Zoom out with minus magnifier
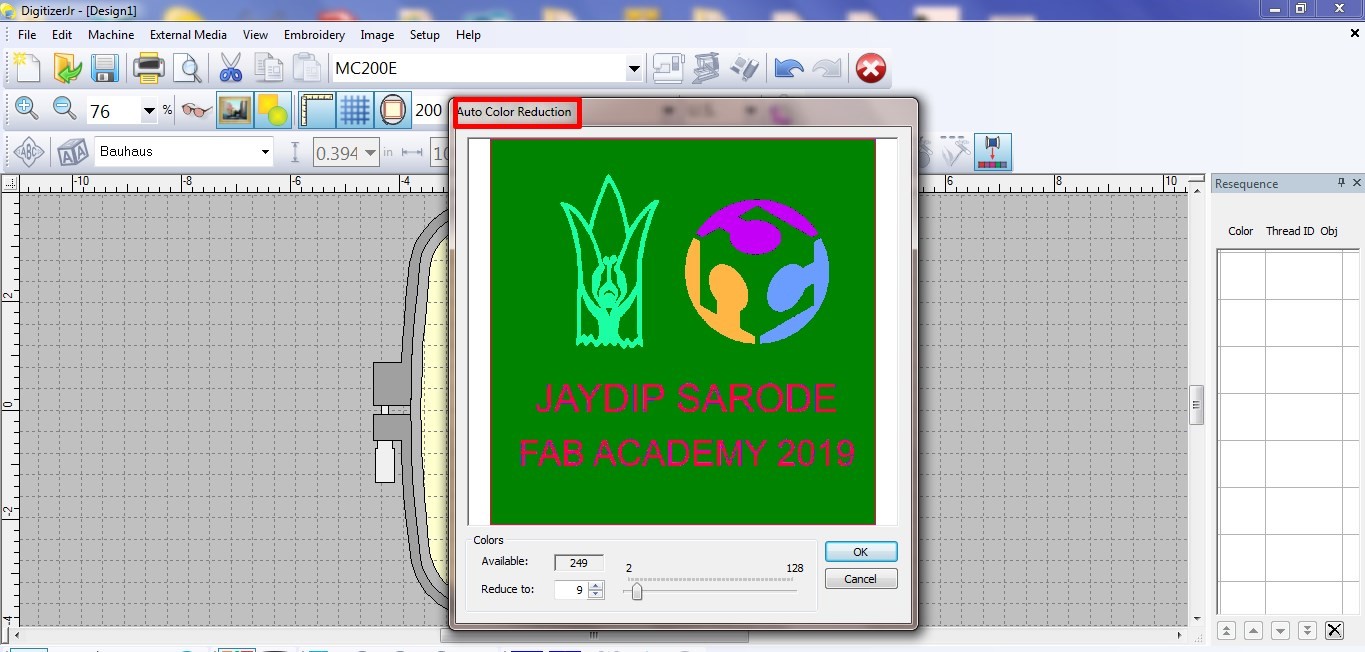 click(65, 109)
